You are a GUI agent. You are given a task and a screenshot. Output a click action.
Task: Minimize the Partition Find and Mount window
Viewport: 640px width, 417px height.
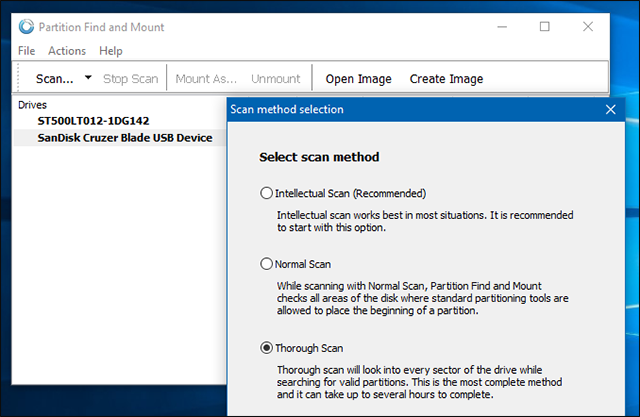tap(502, 27)
